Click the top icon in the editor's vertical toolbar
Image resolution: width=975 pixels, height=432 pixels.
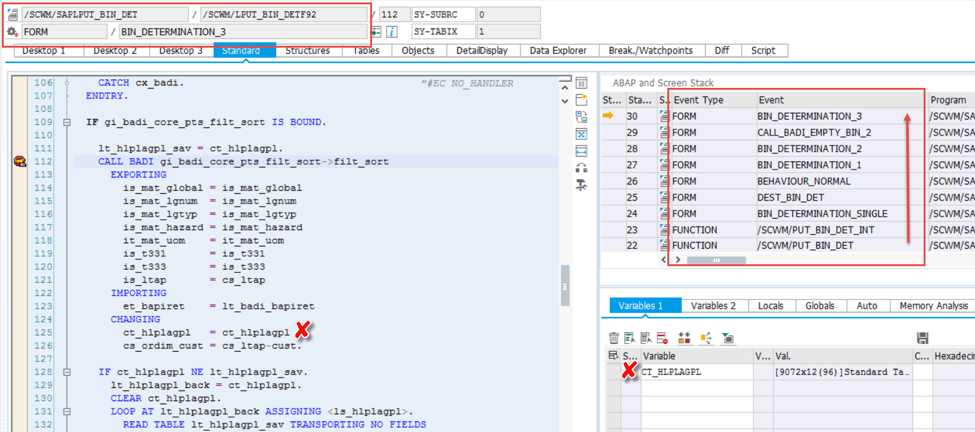point(581,83)
